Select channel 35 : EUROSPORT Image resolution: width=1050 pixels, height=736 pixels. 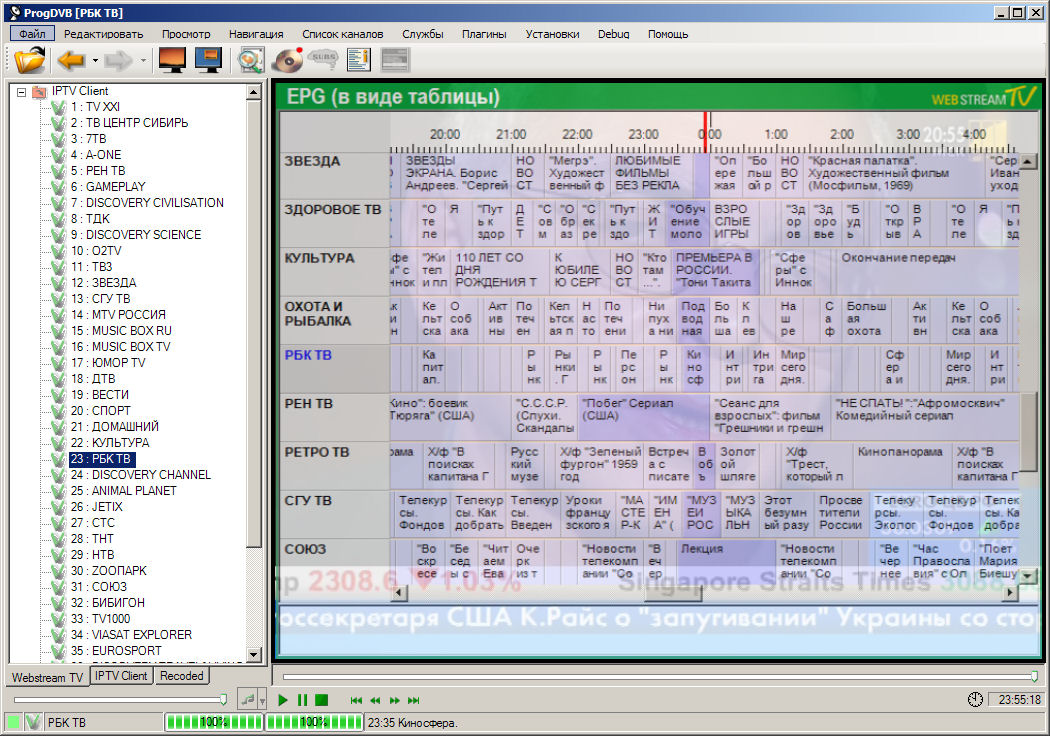(x=116, y=650)
